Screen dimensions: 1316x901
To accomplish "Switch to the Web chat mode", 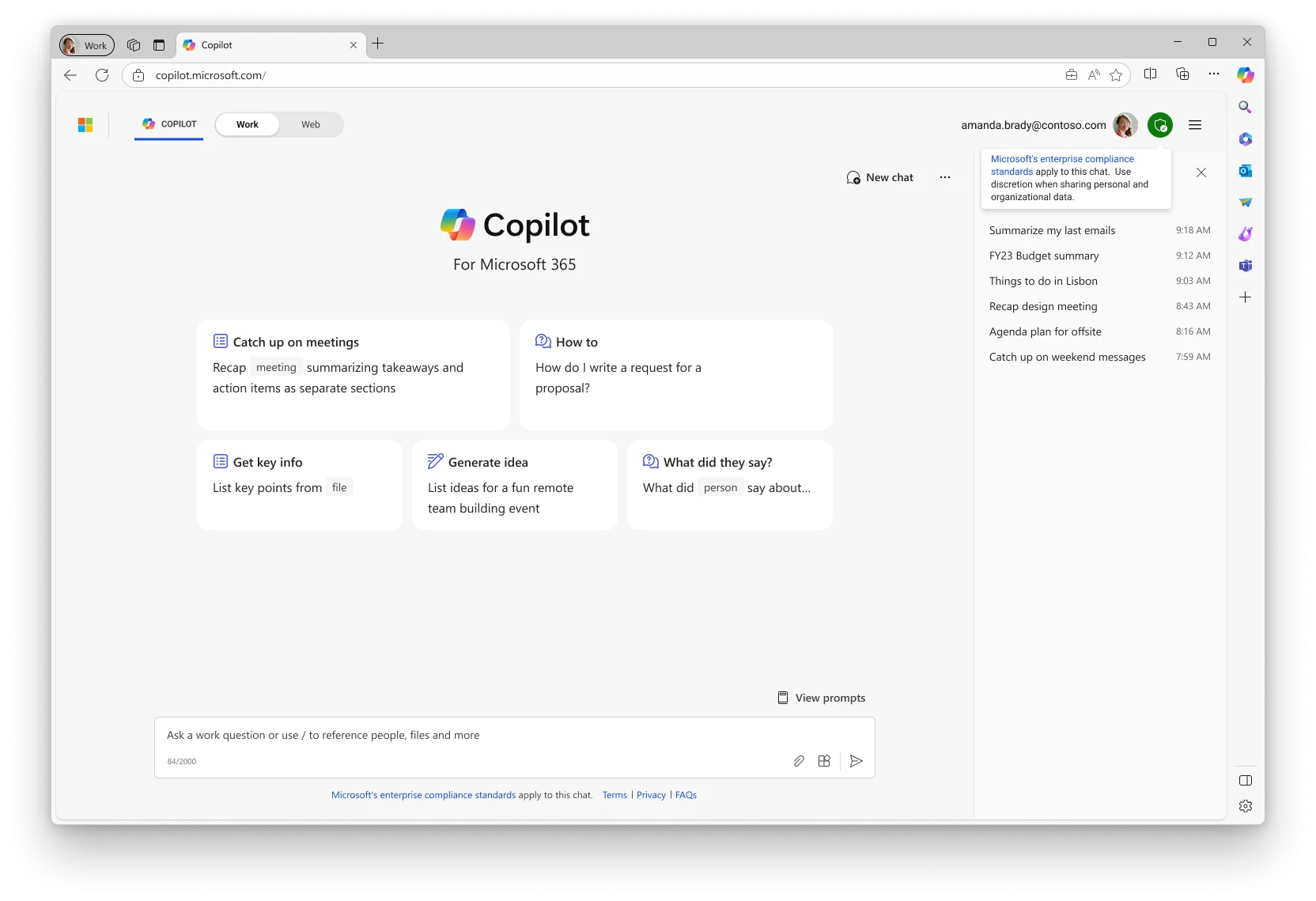I will (310, 124).
